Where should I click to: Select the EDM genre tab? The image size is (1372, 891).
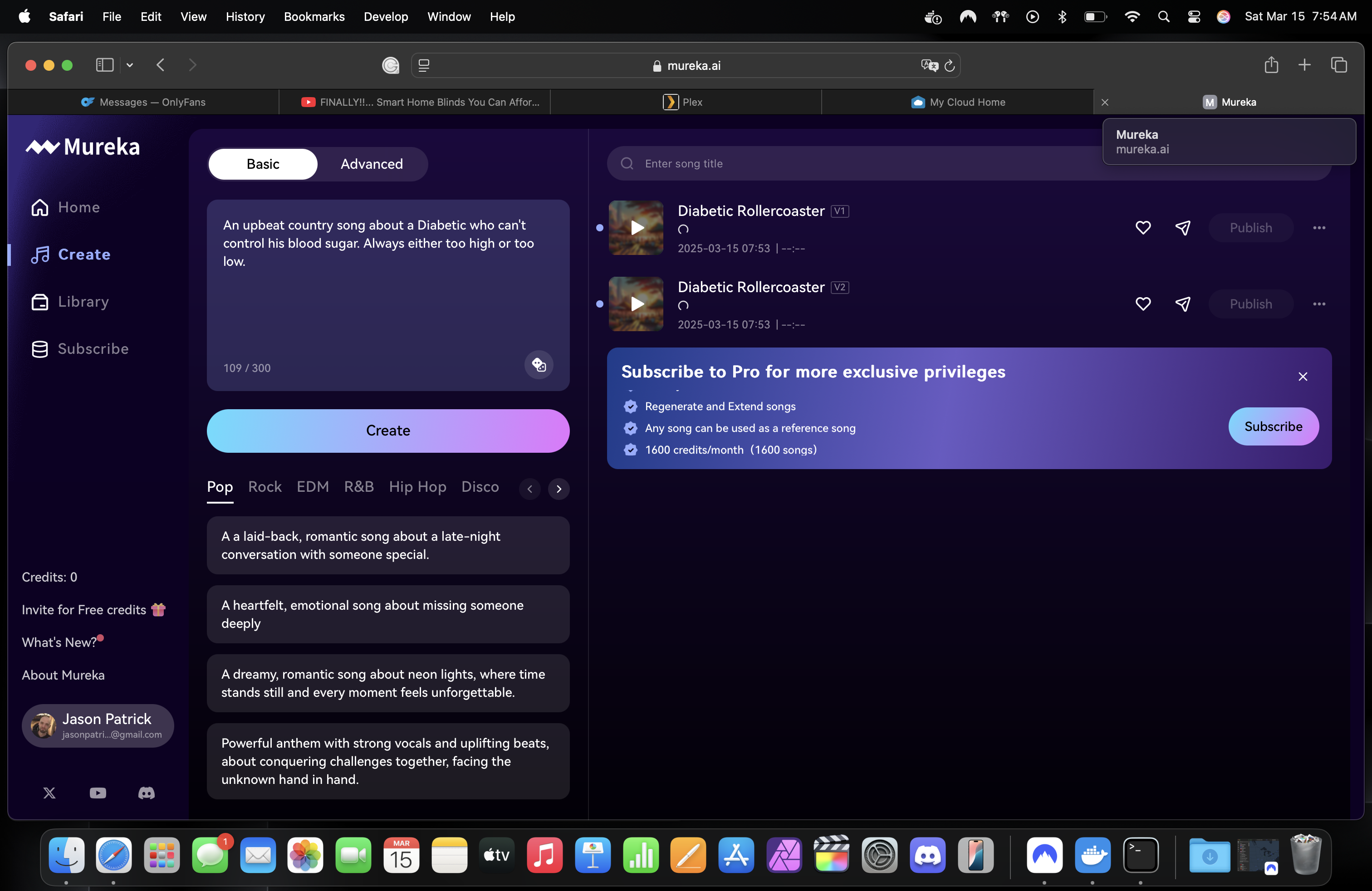pyautogui.click(x=313, y=487)
